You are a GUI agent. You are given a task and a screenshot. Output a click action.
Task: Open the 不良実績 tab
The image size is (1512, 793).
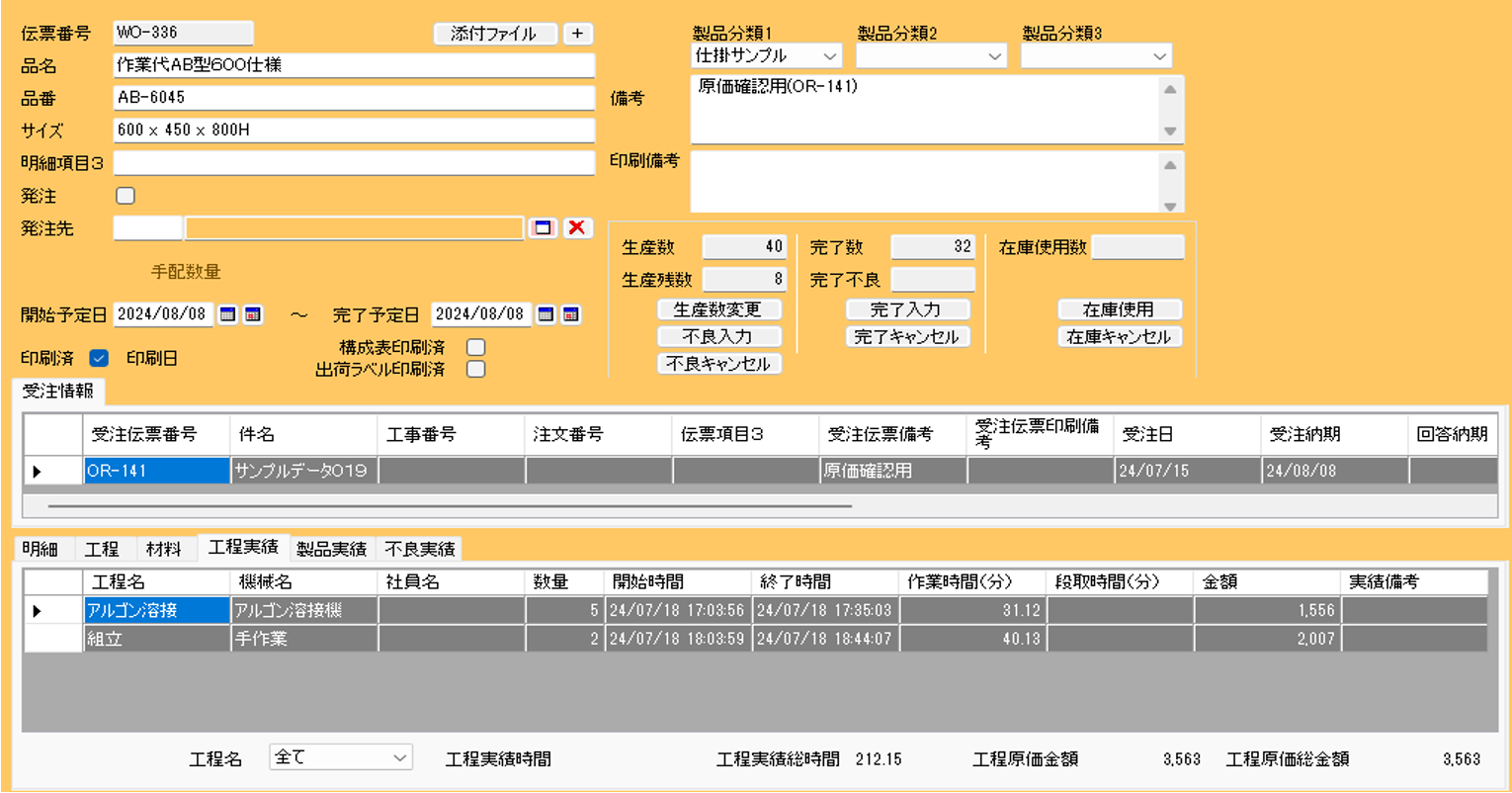point(420,549)
